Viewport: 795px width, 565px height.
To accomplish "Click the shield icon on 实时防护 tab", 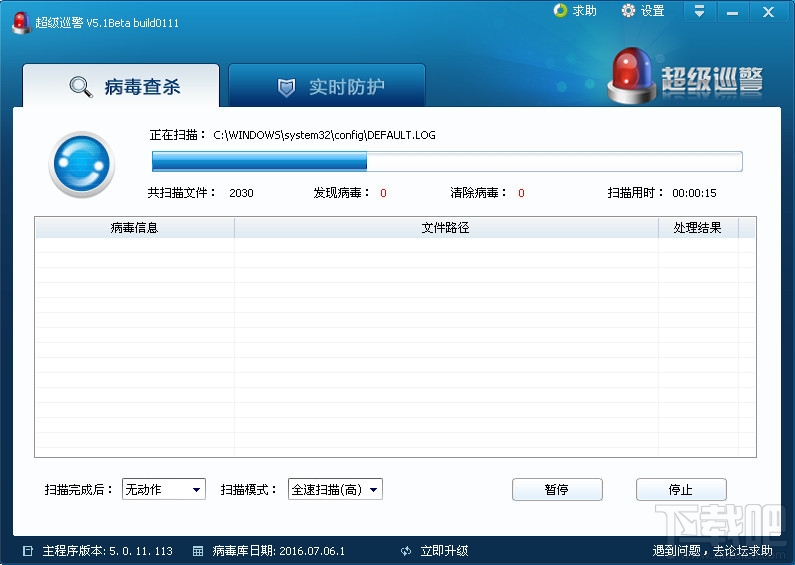I will point(286,87).
